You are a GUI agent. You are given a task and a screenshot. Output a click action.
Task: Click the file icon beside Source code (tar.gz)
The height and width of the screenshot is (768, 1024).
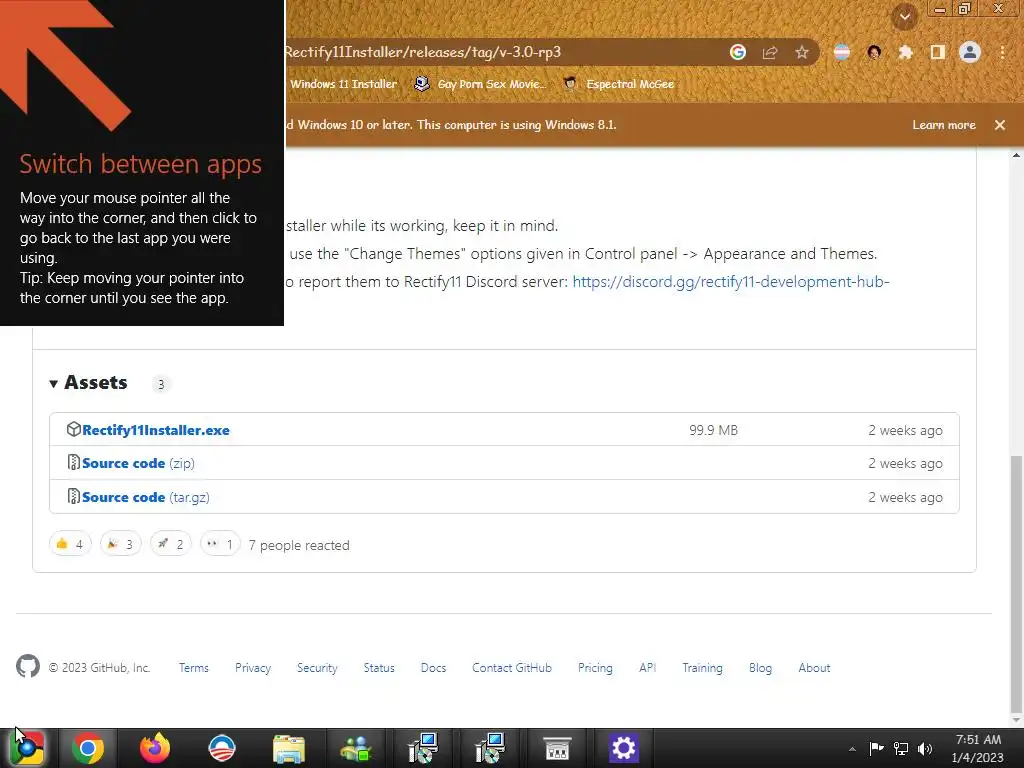click(x=73, y=496)
